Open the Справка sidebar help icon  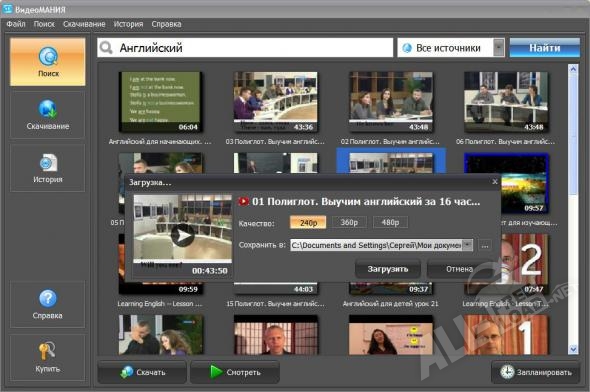[48, 299]
